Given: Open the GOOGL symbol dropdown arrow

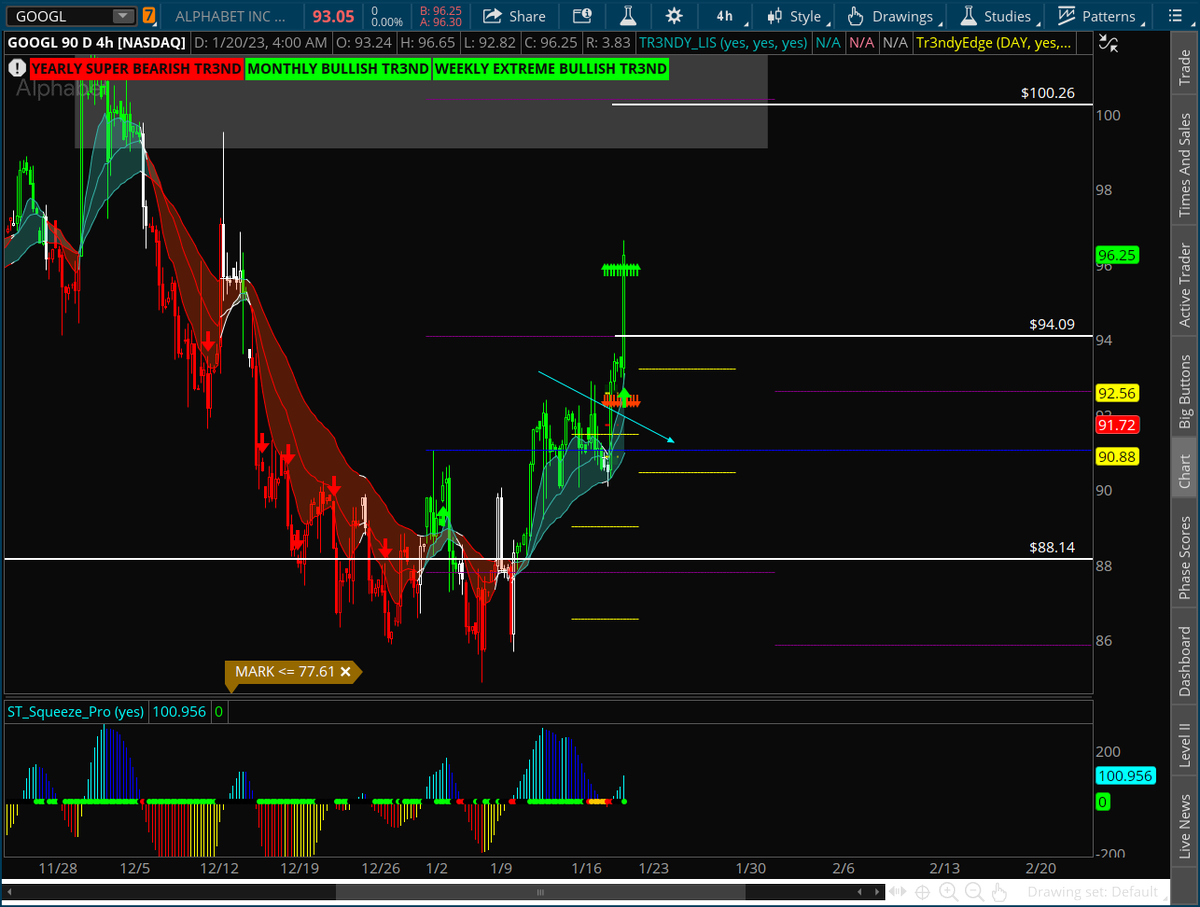Looking at the screenshot, I should (x=125, y=16).
